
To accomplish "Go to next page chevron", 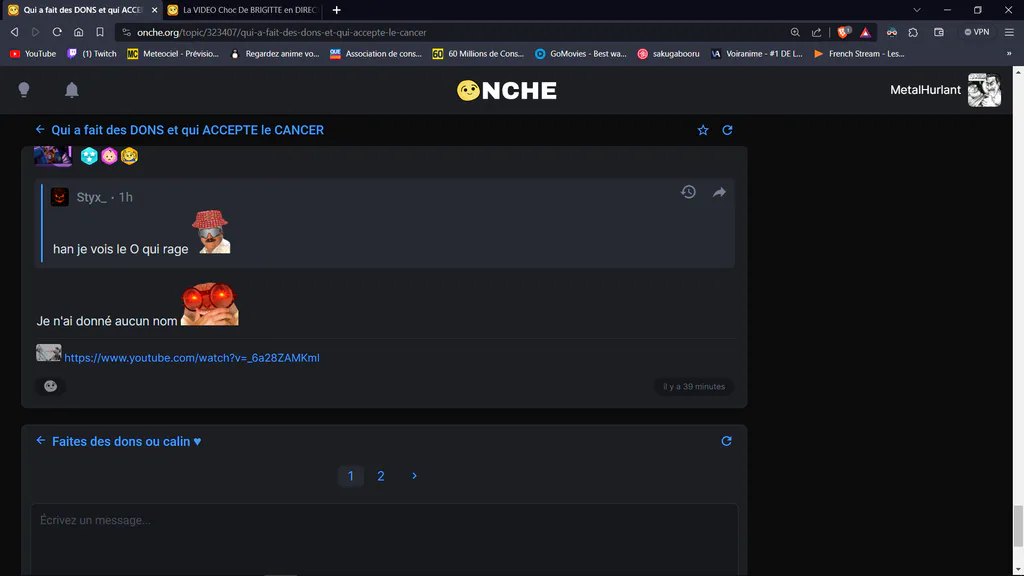I will coord(414,476).
